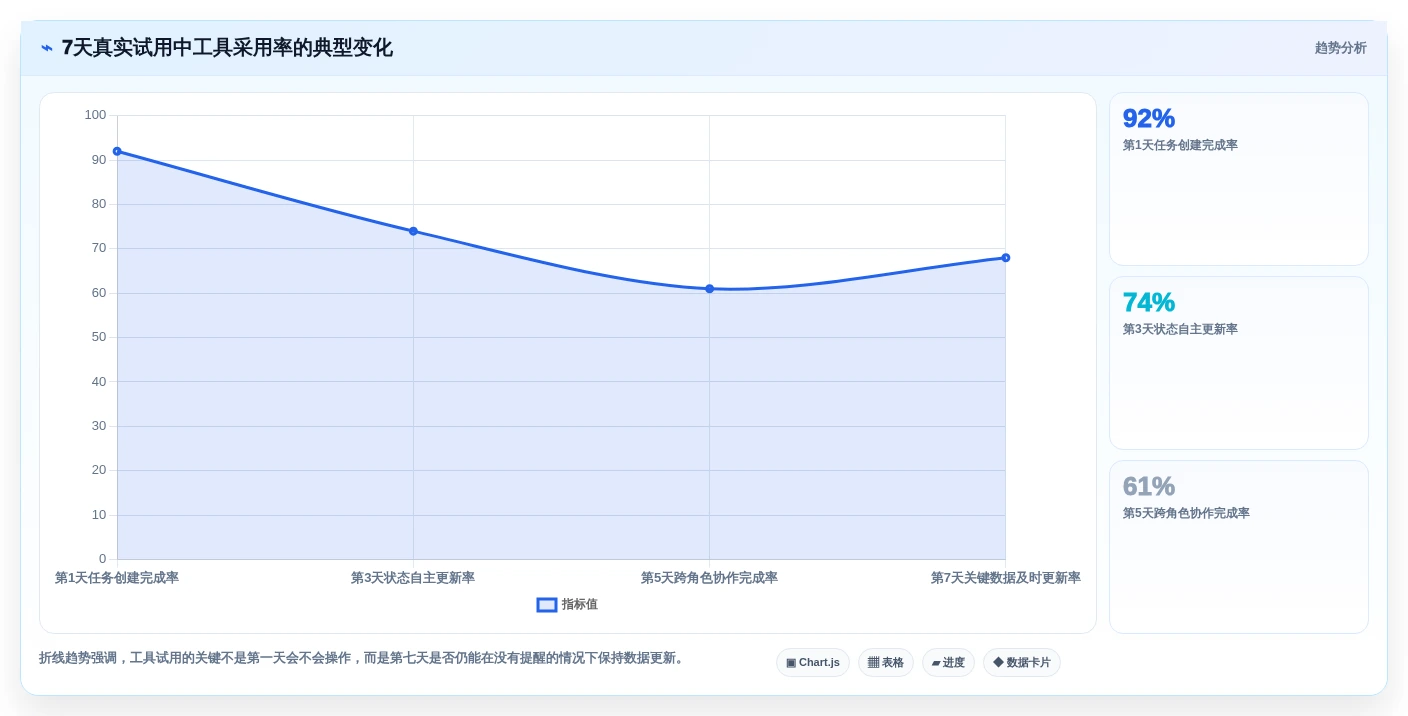Image resolution: width=1408 pixels, height=716 pixels.
Task: Click the 74% stat value
Action: [x=1149, y=302]
